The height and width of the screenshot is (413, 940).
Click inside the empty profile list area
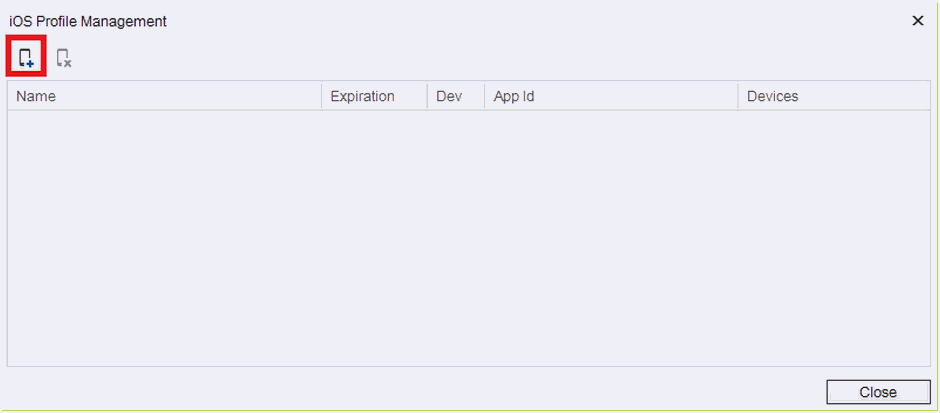click(x=468, y=238)
